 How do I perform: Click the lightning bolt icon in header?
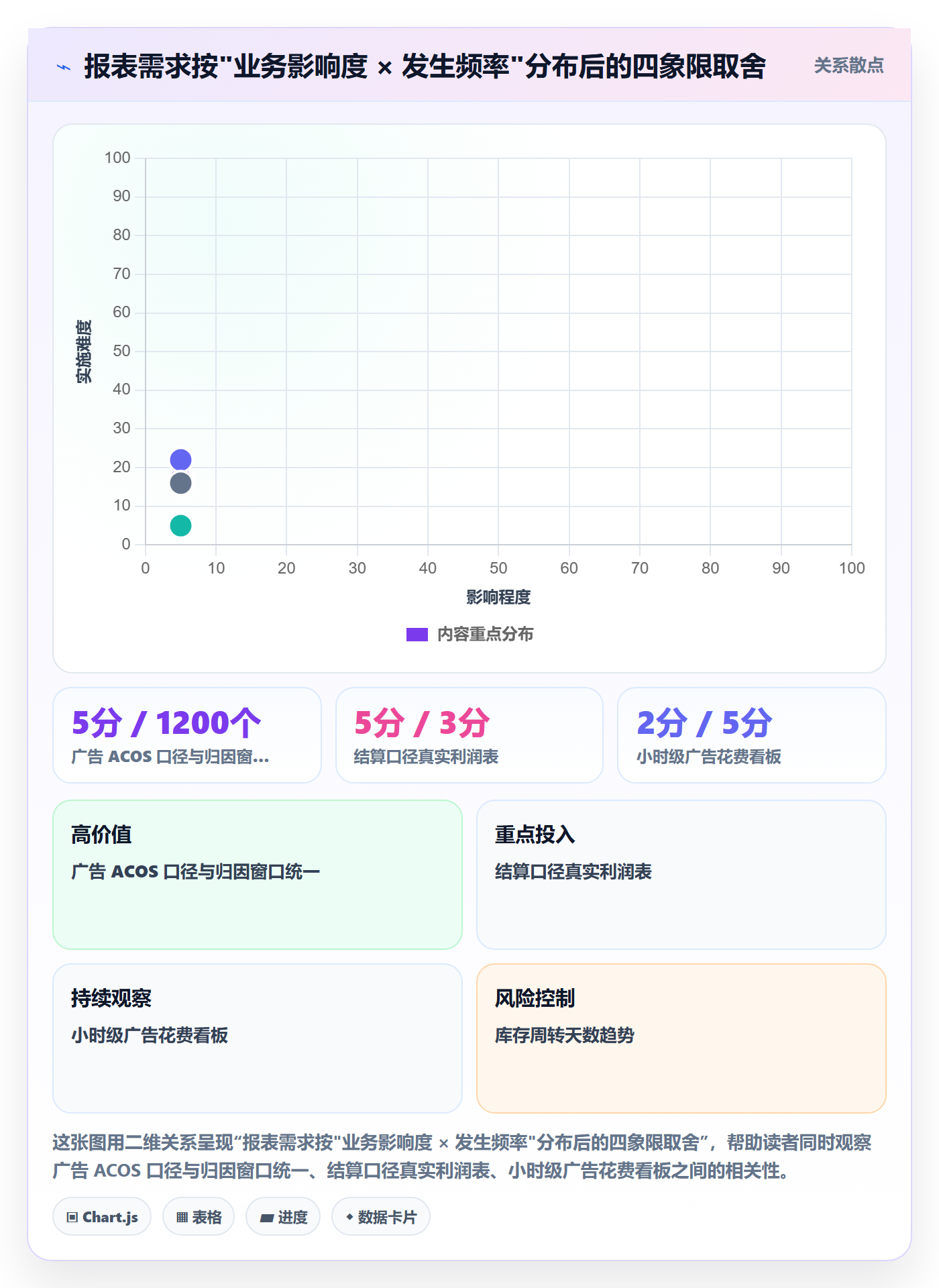64,67
